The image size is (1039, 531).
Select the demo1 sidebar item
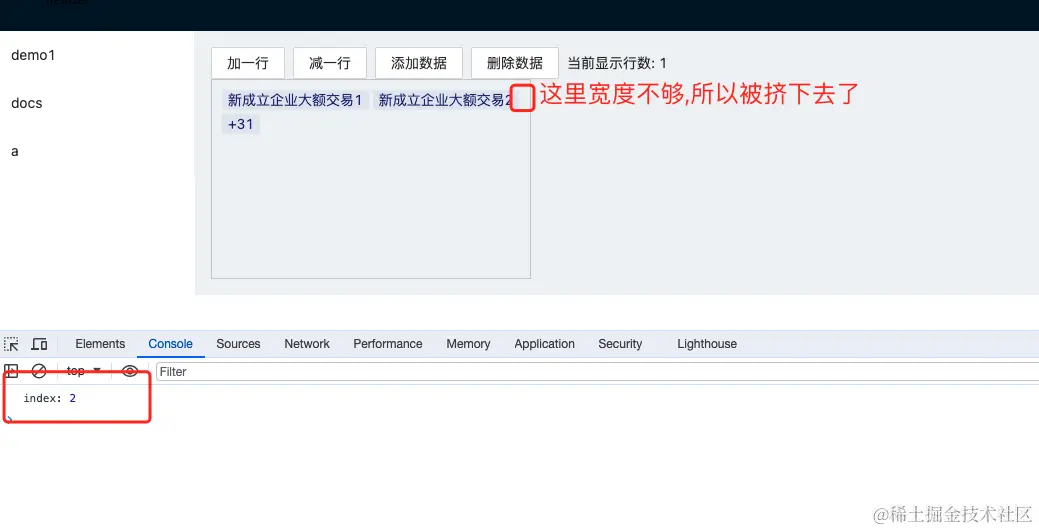(x=33, y=55)
